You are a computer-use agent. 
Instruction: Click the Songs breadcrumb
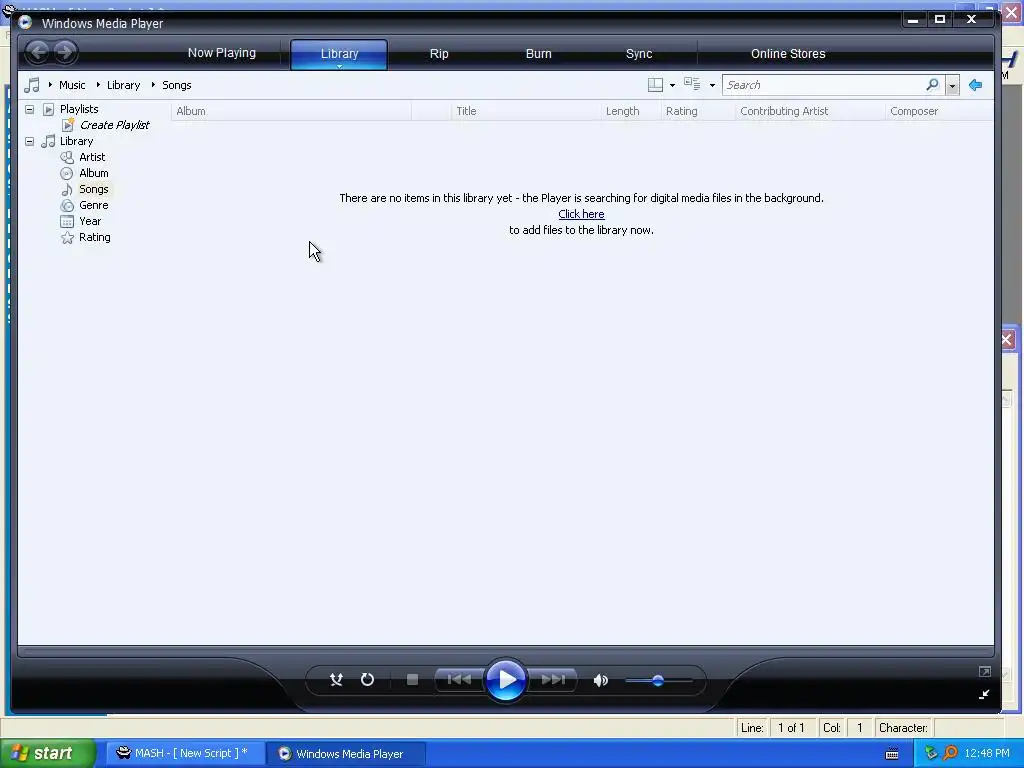click(x=176, y=85)
